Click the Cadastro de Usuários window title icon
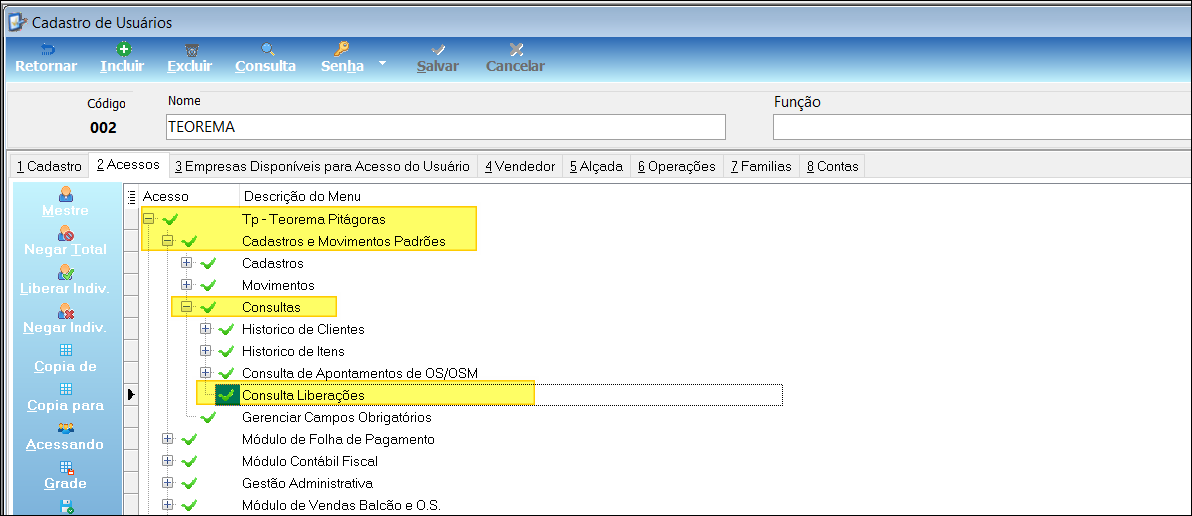Viewport: 1192px width, 516px height. click(17, 23)
